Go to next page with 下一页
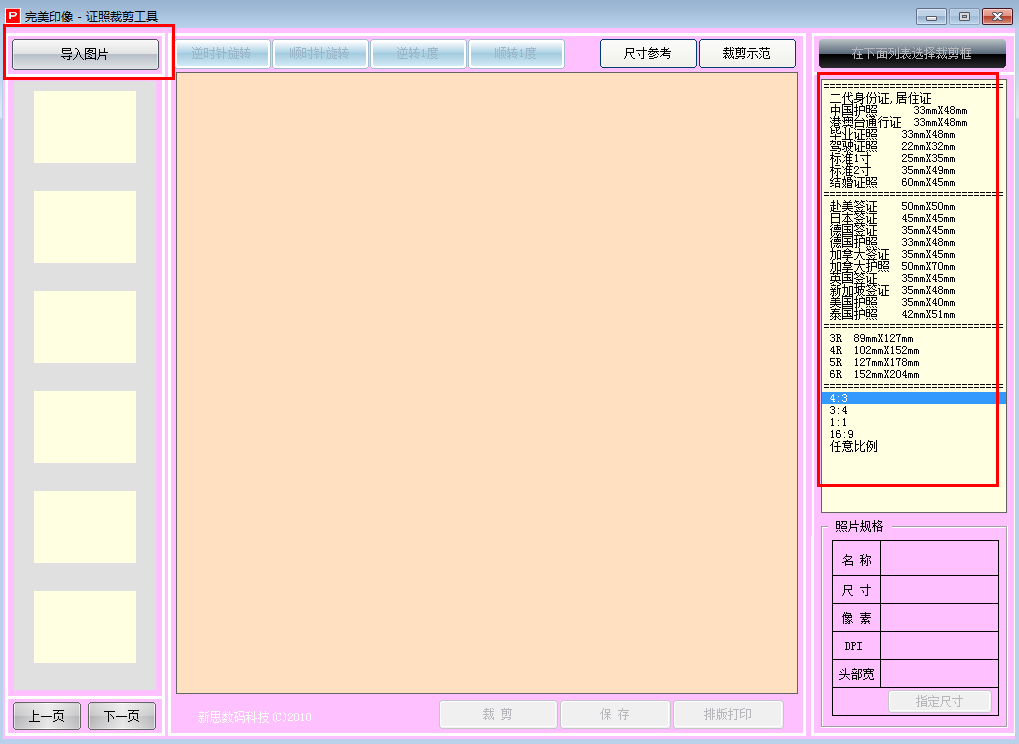The image size is (1019, 744). (x=122, y=716)
